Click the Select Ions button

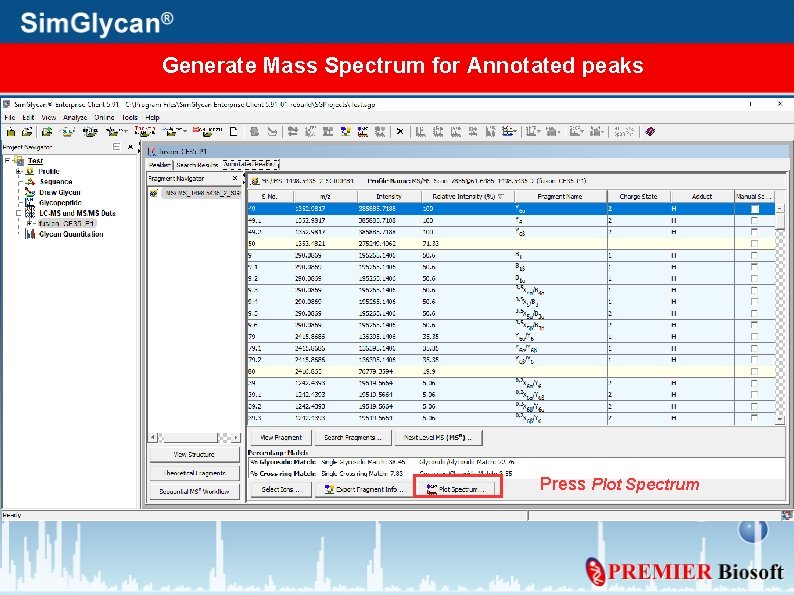click(281, 489)
